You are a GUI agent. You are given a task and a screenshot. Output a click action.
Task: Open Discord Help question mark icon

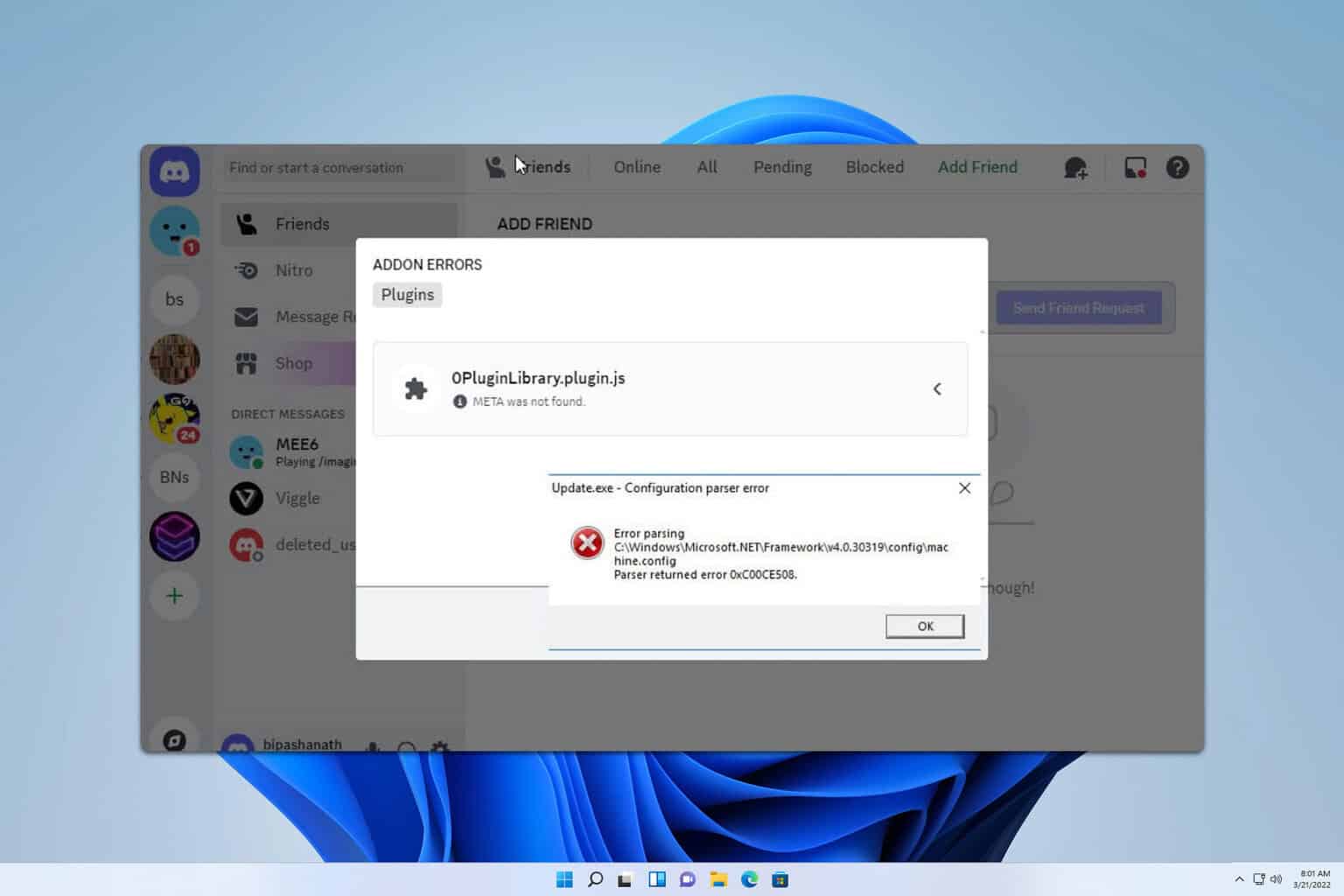[x=1178, y=167]
